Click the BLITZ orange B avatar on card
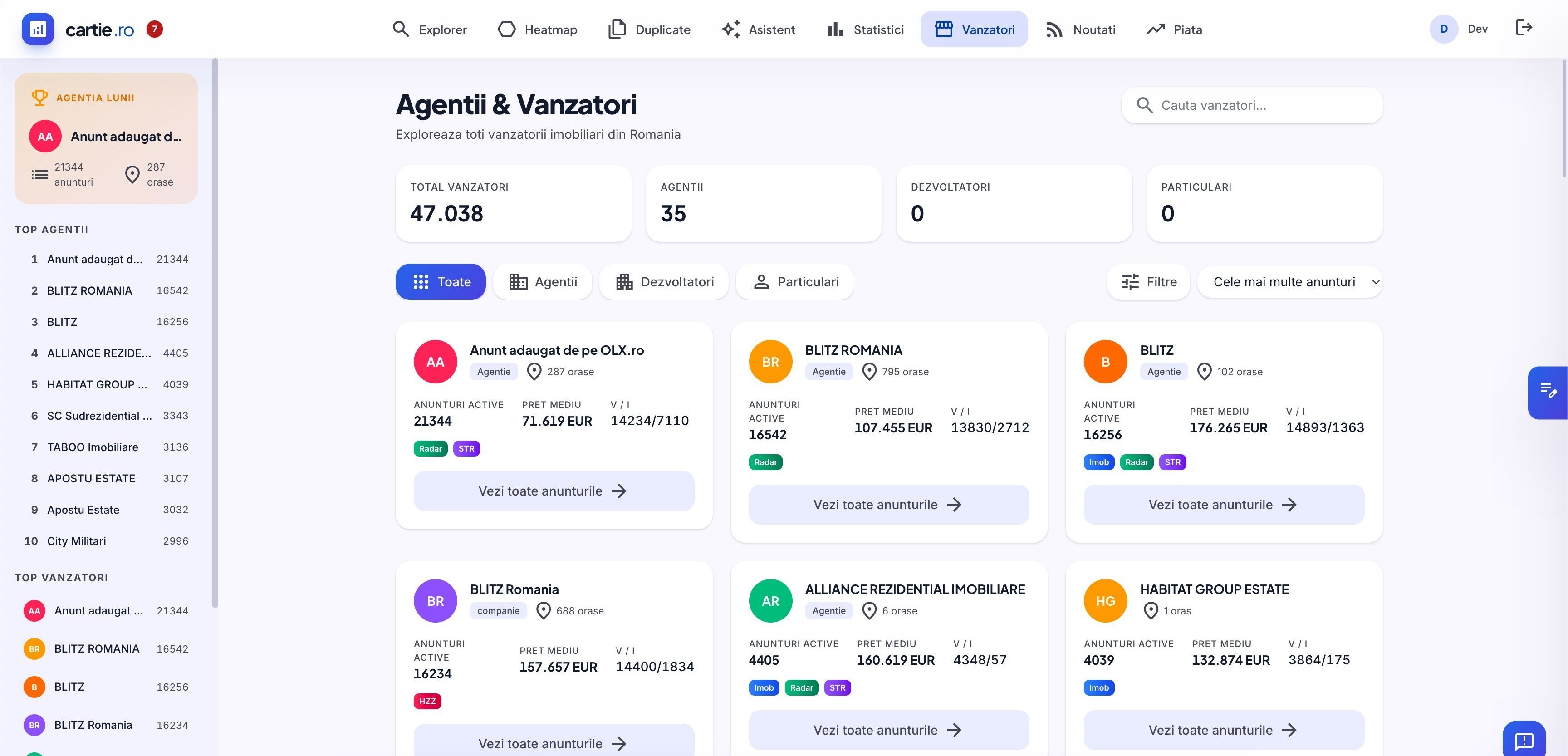The width and height of the screenshot is (1568, 756). pyautogui.click(x=1105, y=362)
